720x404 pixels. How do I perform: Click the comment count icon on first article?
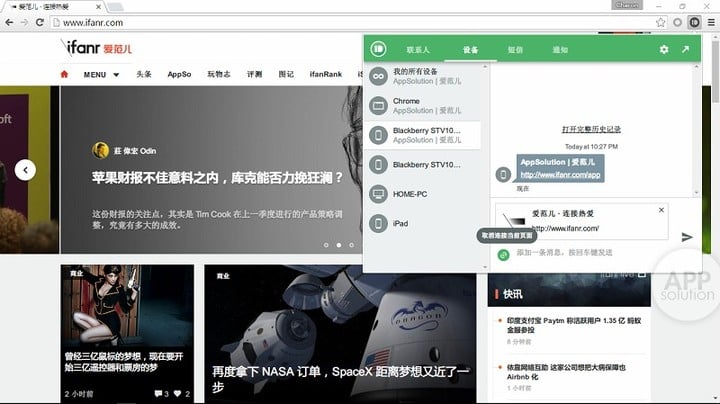pyautogui.click(x=159, y=393)
